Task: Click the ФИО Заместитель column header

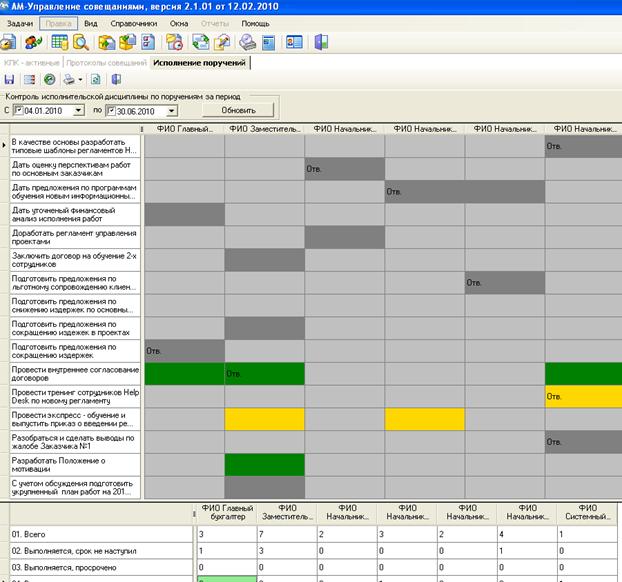Action: point(264,129)
